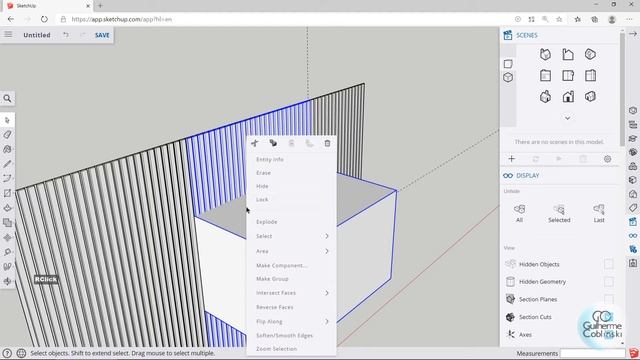Open the Instructor graduation cap panel

click(x=633, y=138)
